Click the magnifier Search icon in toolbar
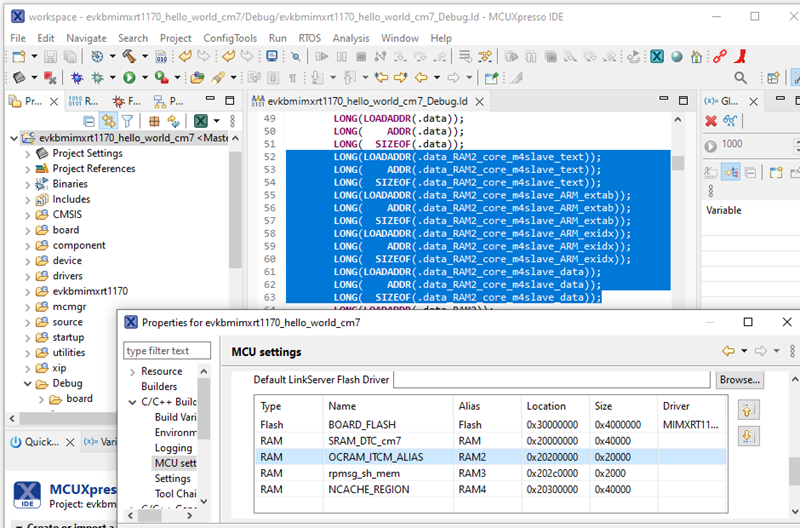Viewport: 800px width, 528px height. pos(740,78)
